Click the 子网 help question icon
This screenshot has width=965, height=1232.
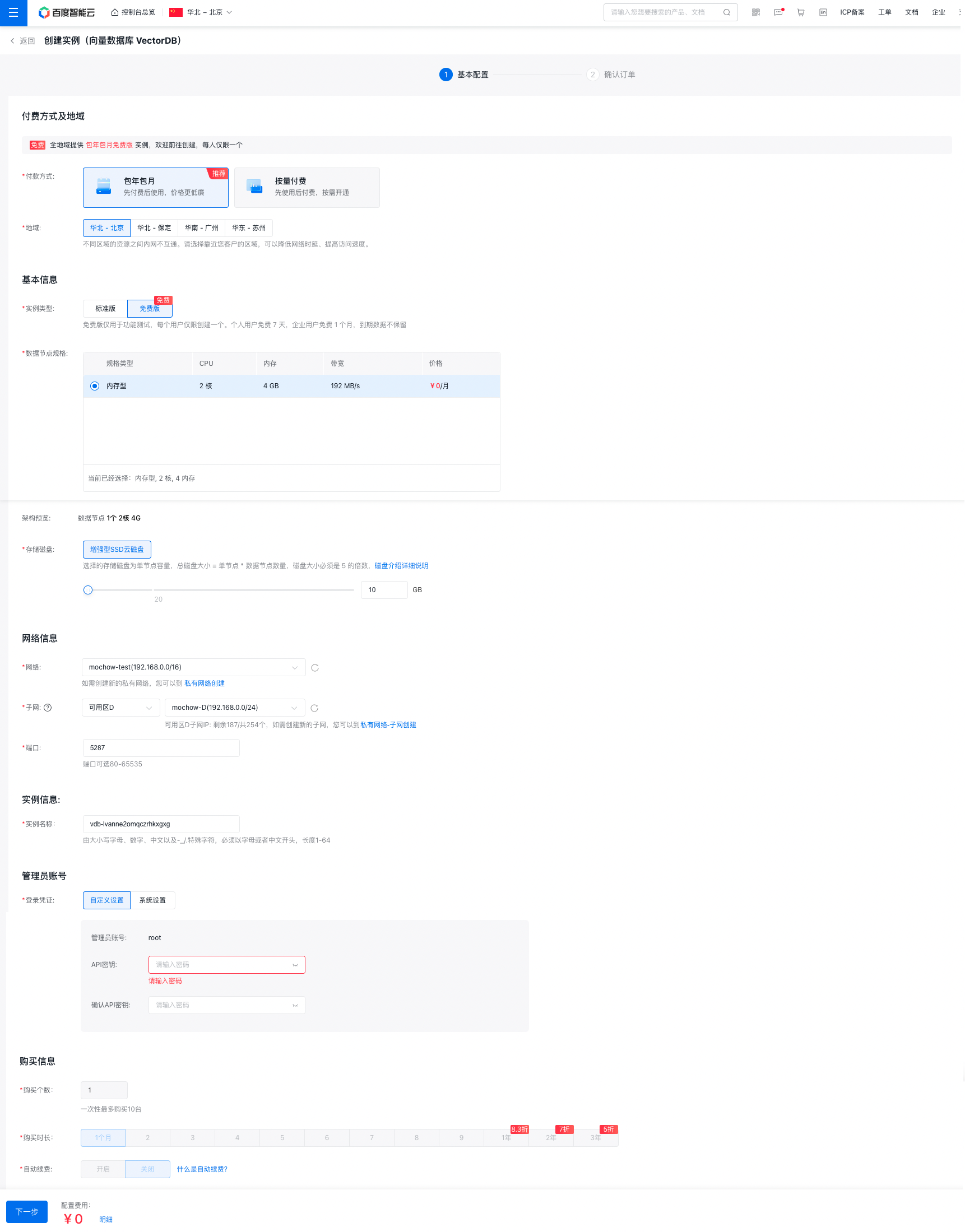(x=48, y=707)
